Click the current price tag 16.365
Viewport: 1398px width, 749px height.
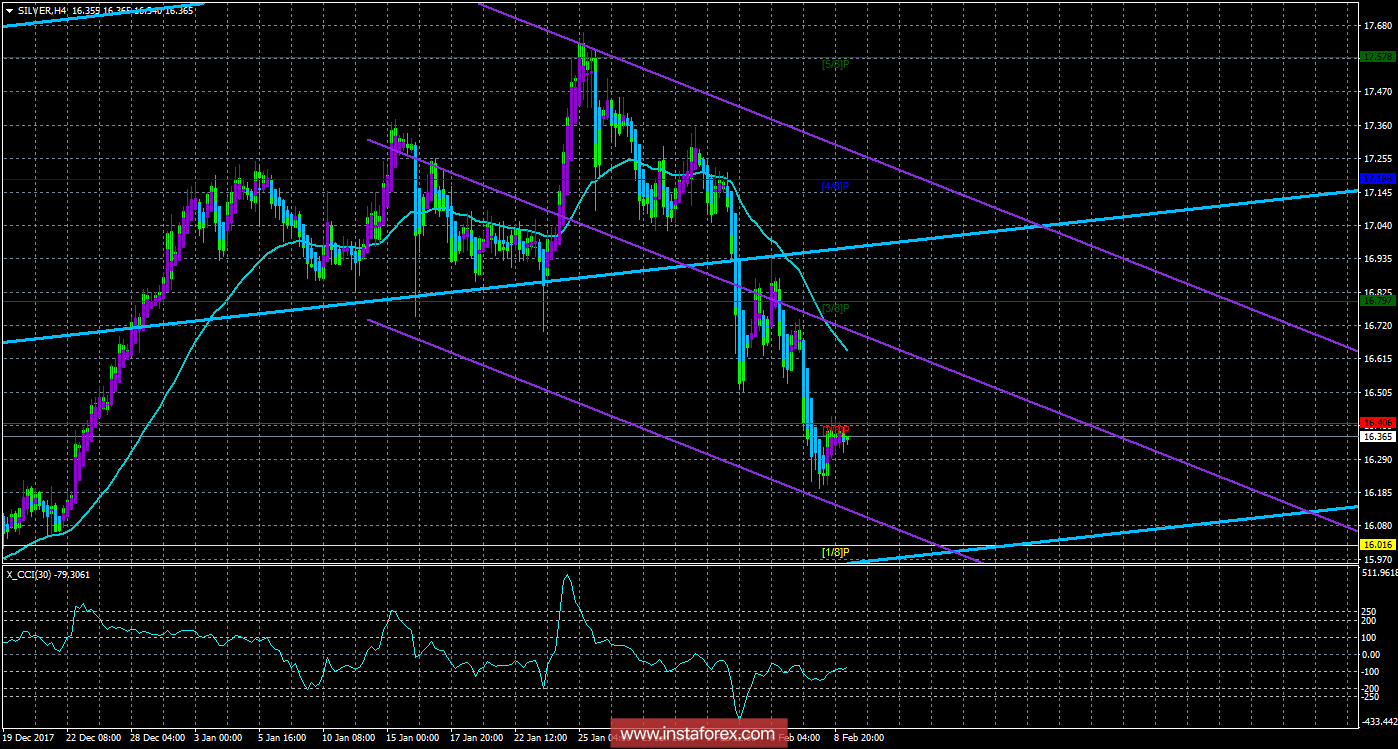pyautogui.click(x=1378, y=437)
